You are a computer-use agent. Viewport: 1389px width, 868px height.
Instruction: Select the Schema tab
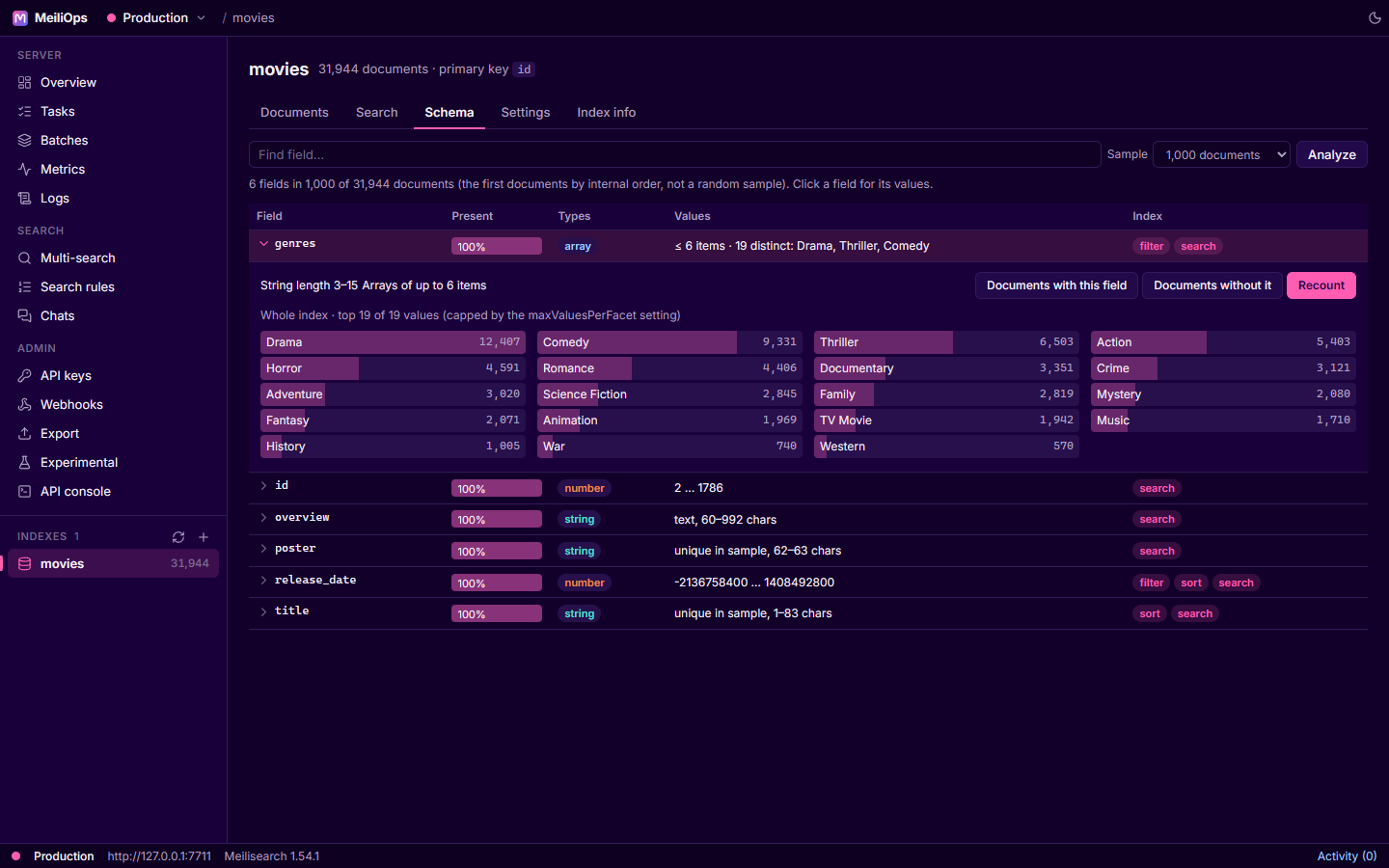pos(449,112)
